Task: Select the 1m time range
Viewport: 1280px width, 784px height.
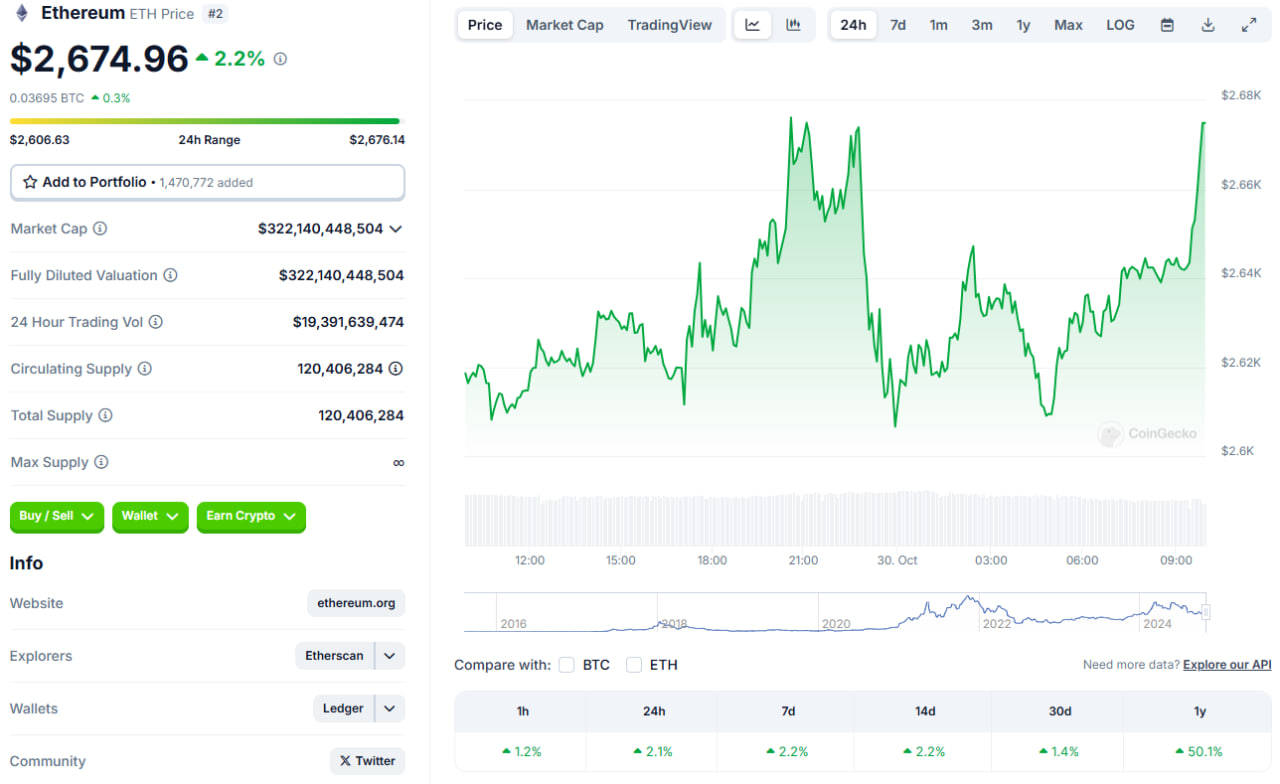Action: 938,25
